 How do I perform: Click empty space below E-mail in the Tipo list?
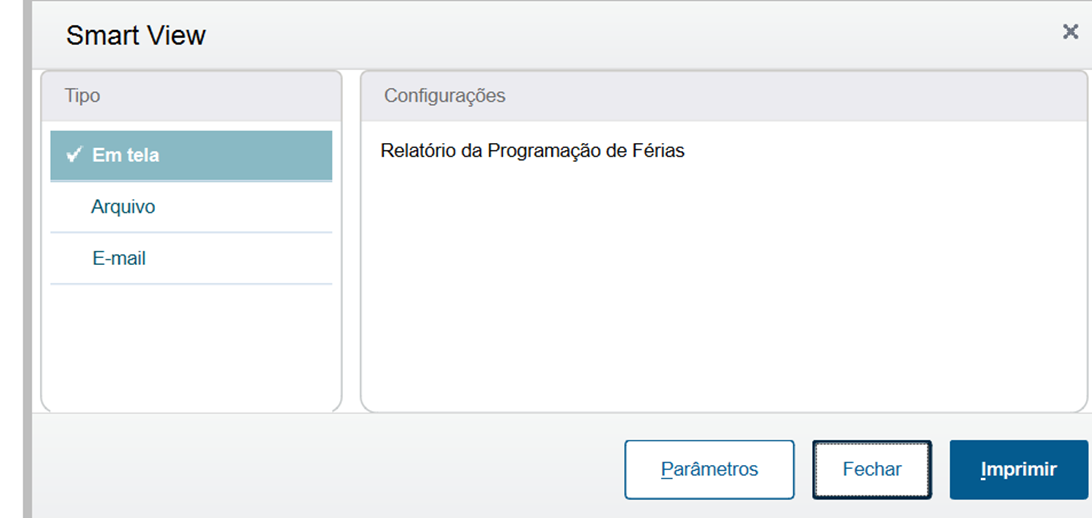(190, 345)
